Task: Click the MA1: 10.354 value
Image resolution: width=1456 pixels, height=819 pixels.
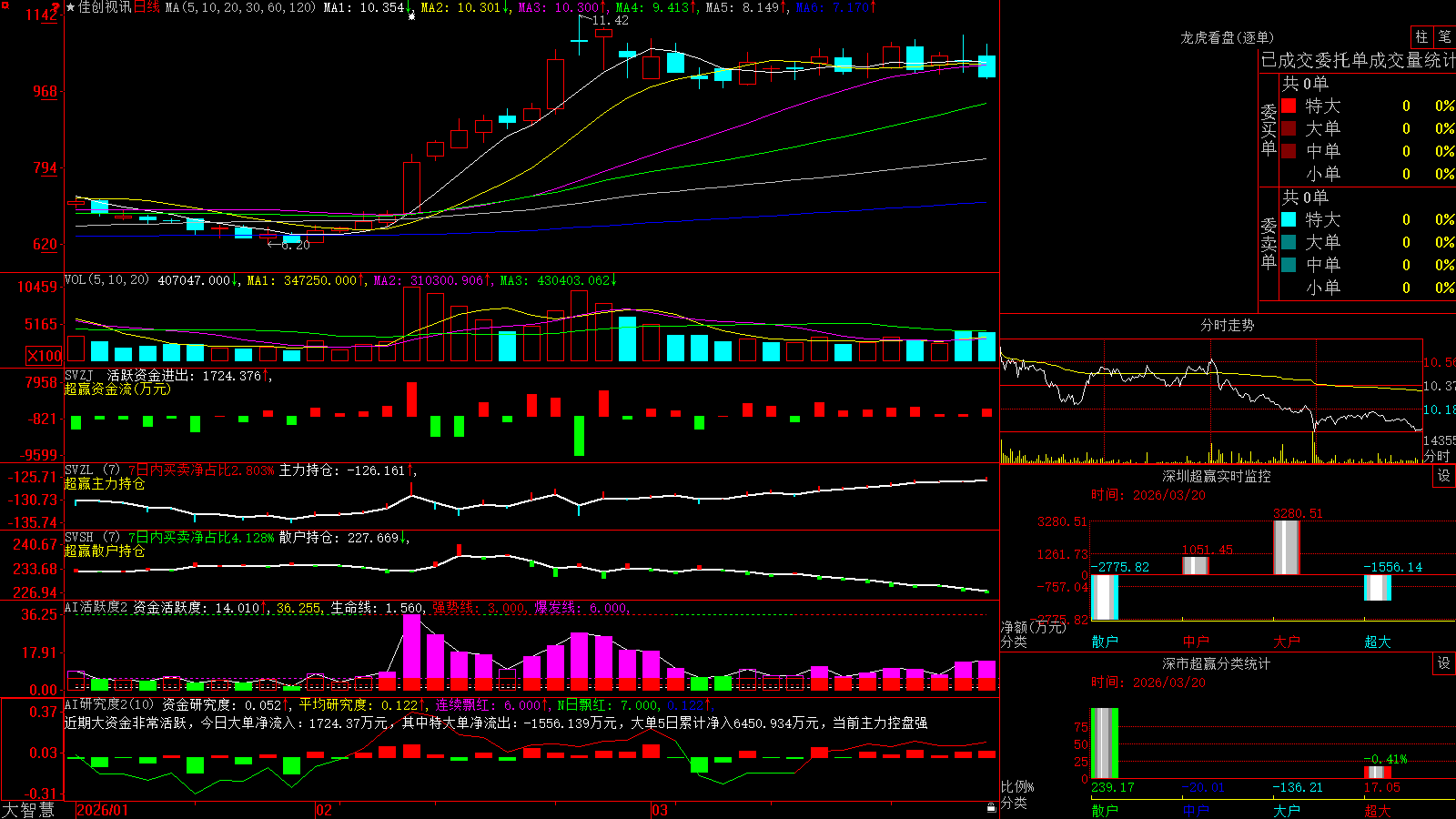Action: point(364,7)
